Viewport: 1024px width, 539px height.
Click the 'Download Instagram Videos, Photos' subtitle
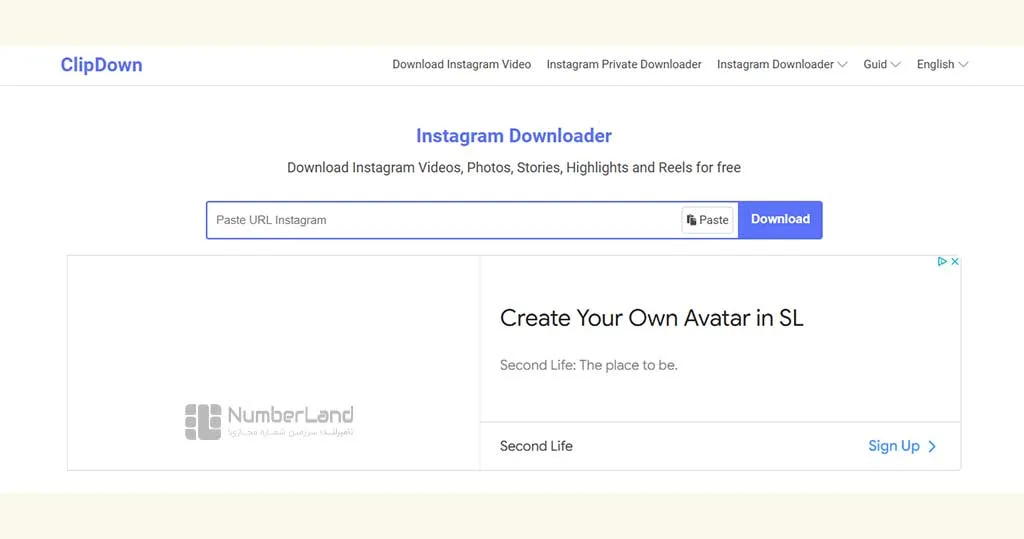pos(514,168)
